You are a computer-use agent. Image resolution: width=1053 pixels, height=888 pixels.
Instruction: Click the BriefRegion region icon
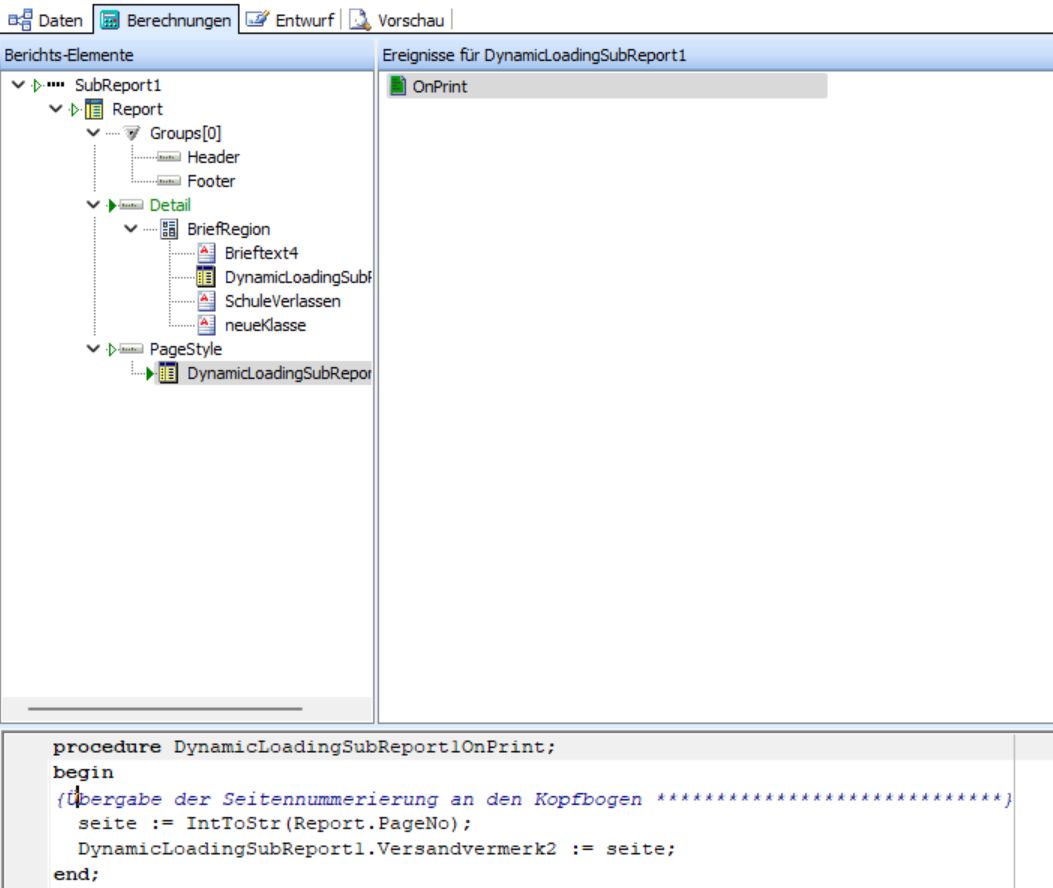169,229
